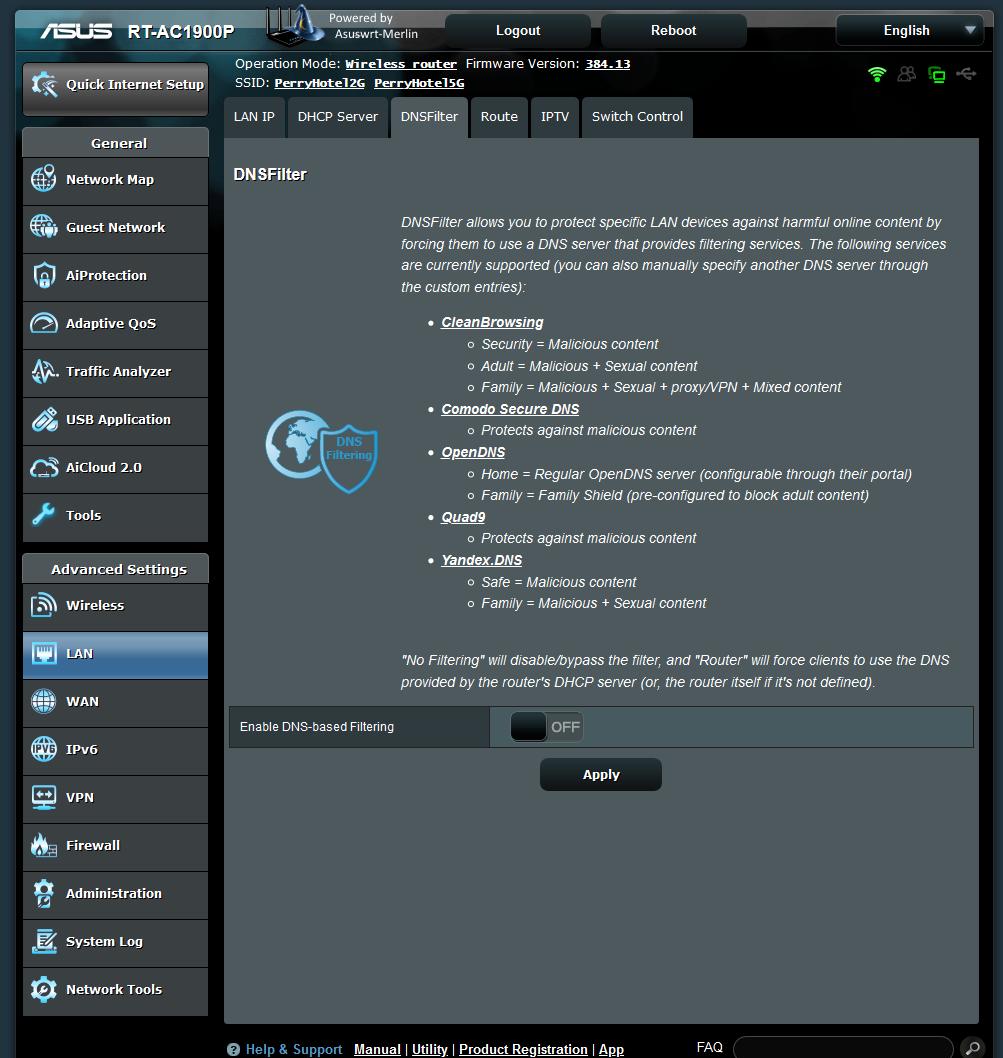Click the Help & Support question icon
This screenshot has height=1058, width=1003.
tap(234, 1049)
